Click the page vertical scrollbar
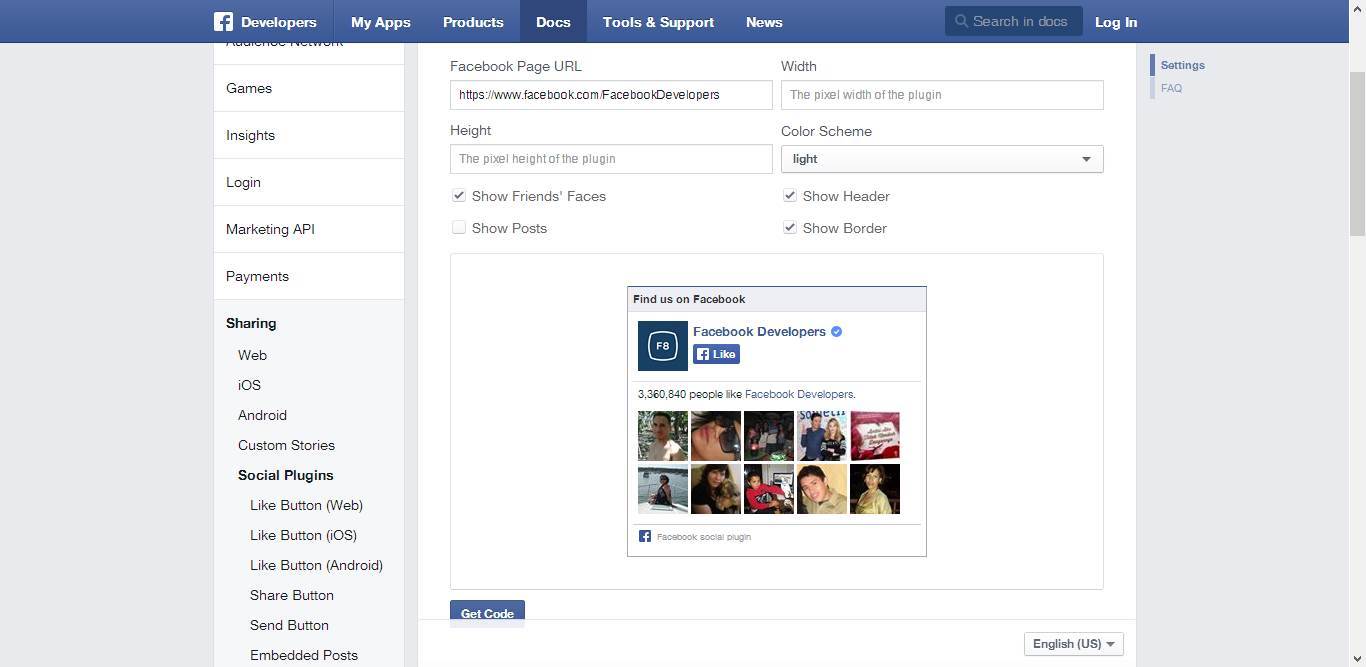This screenshot has height=667, width=1366. click(1357, 154)
